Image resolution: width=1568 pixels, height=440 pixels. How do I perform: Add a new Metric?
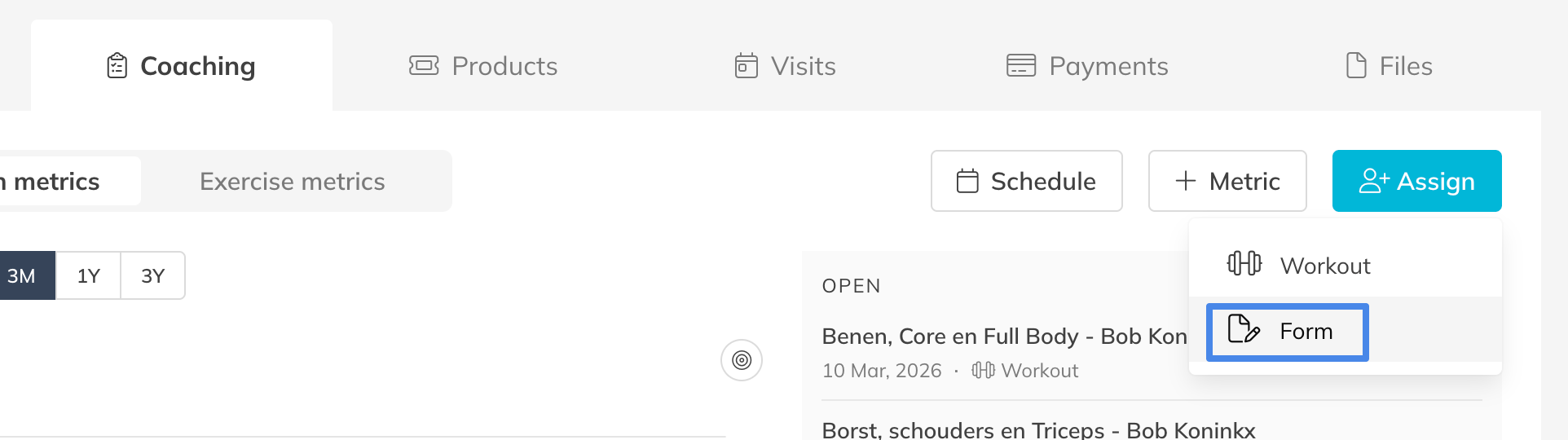(1227, 181)
